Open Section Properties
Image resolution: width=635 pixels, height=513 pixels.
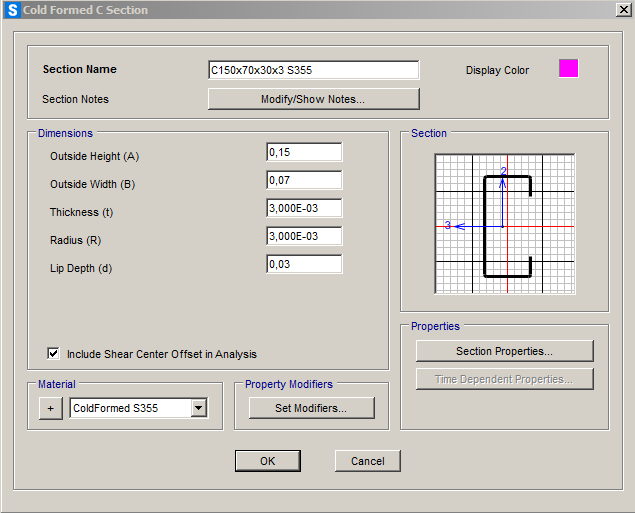[x=504, y=351]
